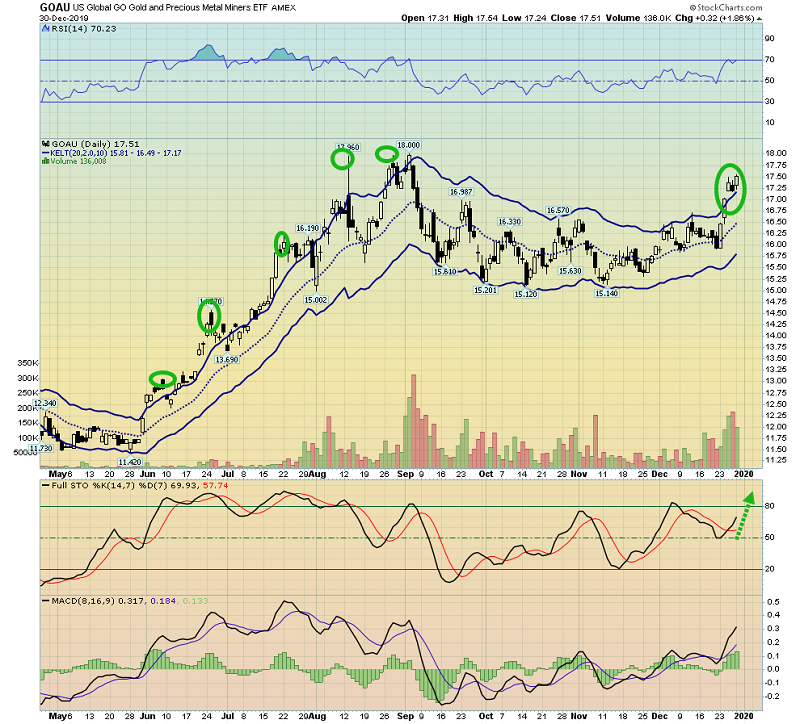The width and height of the screenshot is (800, 724).
Task: Click the ©StockCharts.com credit text
Action: coord(726,8)
